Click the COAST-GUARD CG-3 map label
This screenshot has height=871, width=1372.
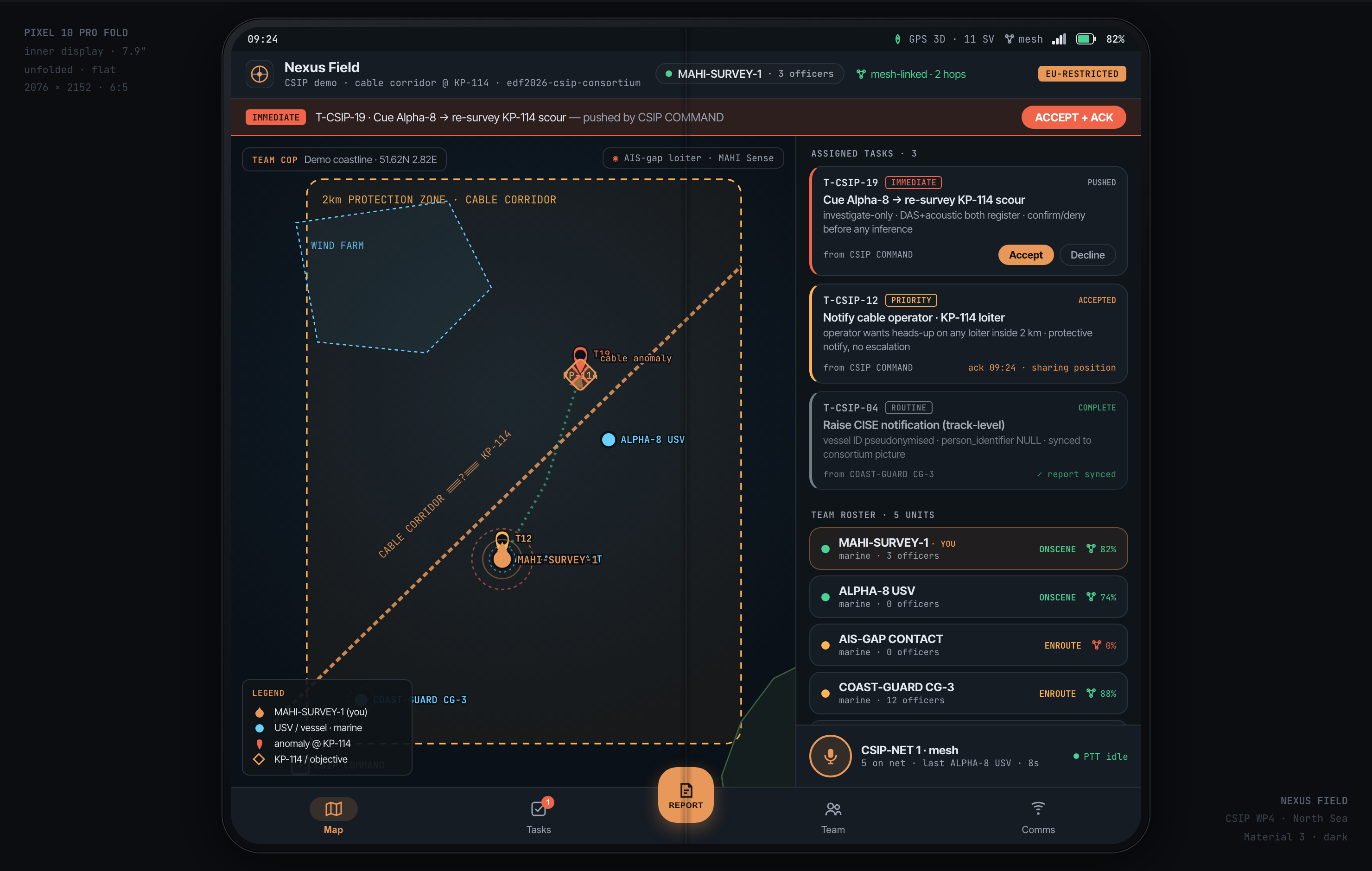click(x=419, y=700)
